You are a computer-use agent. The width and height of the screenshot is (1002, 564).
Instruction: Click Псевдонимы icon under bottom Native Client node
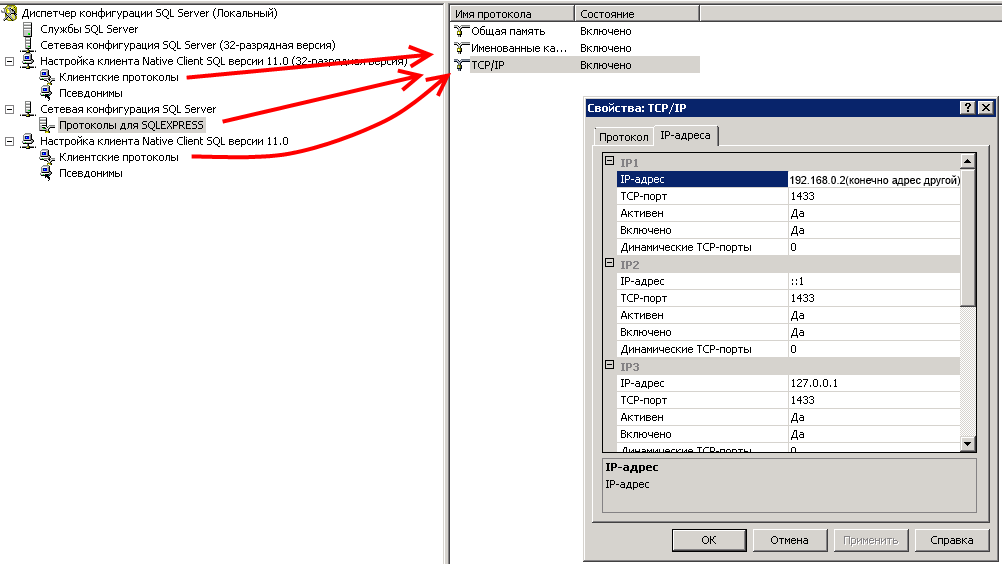(47, 173)
